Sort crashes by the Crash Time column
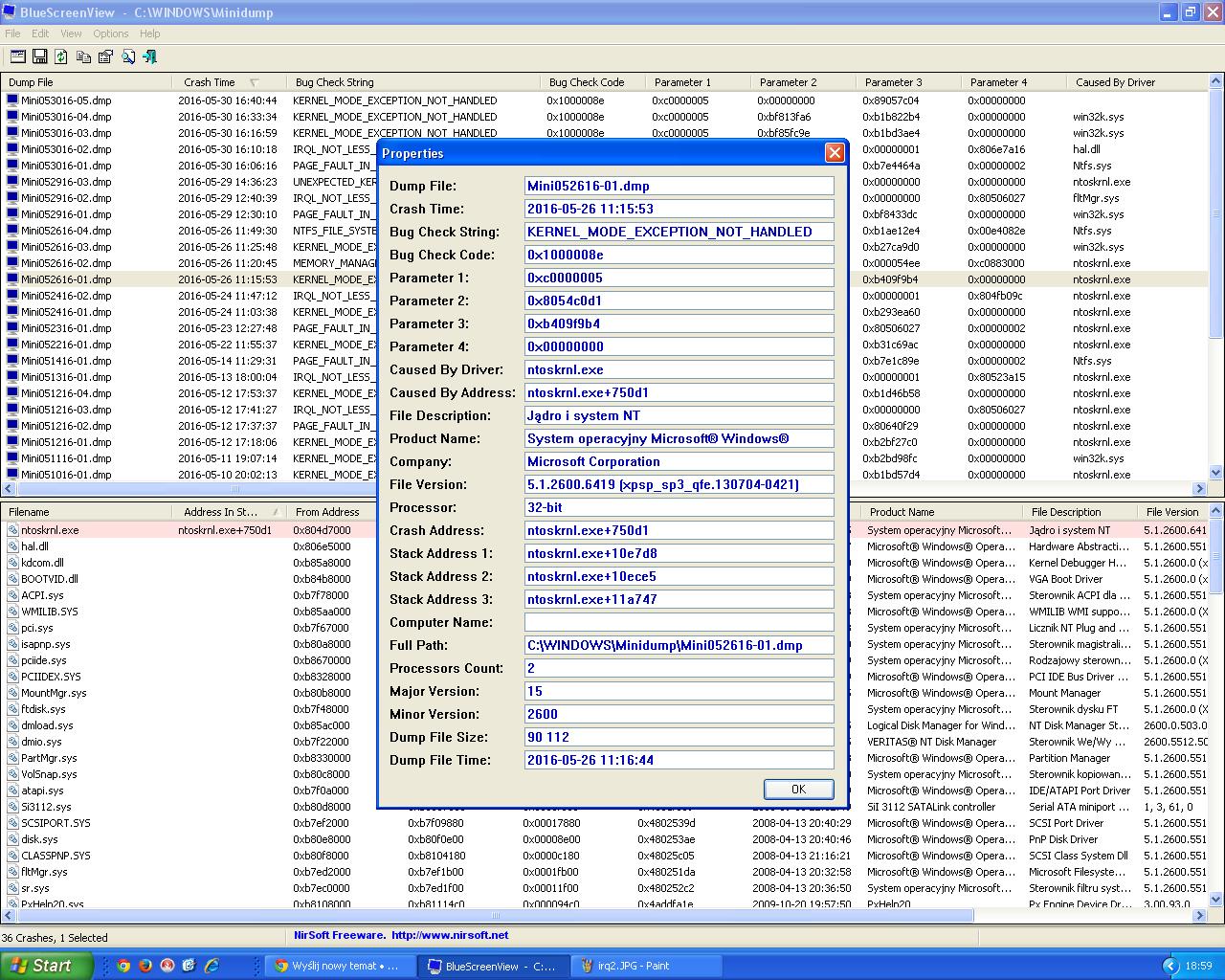Viewport: 1225px width, 980px height. 210,82
